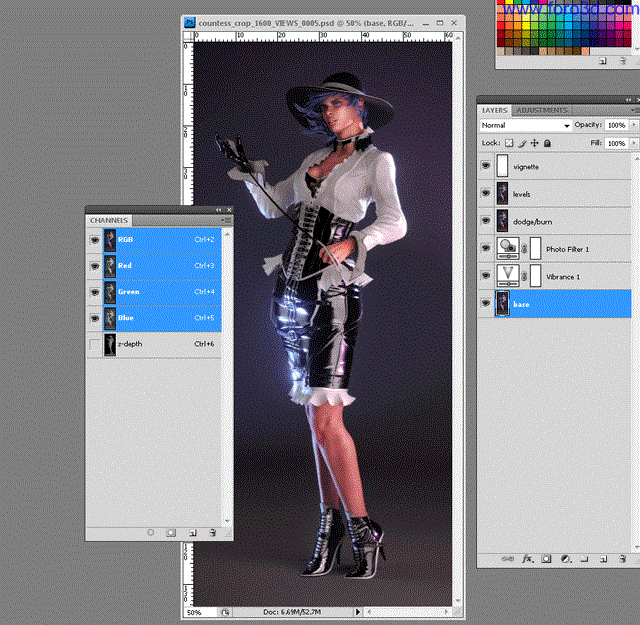Create new fill or adjustment layer icon
Screen dimensions: 640x625
[x=566, y=559]
